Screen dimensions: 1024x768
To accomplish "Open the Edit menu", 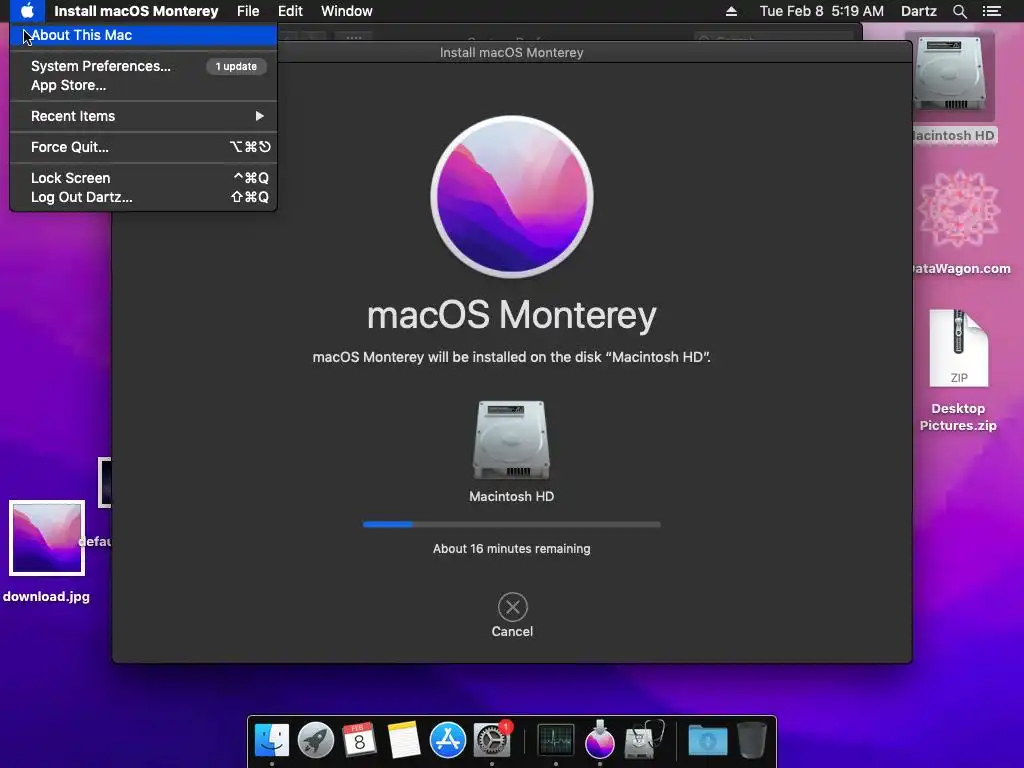I will click(290, 11).
